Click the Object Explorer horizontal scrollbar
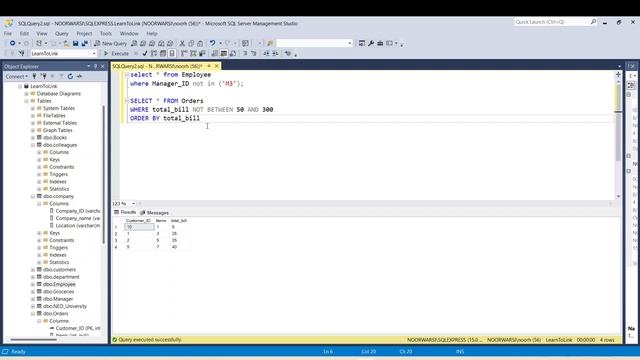This screenshot has height=360, width=640. pyautogui.click(x=33, y=340)
